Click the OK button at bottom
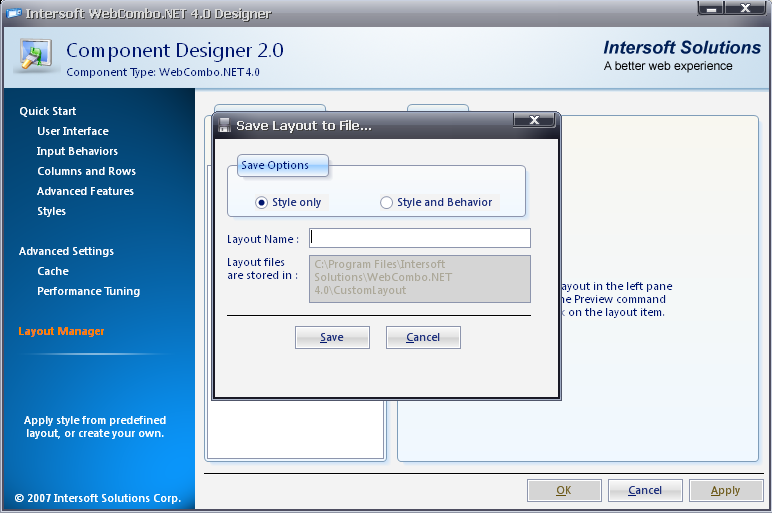772x513 pixels. coord(564,490)
